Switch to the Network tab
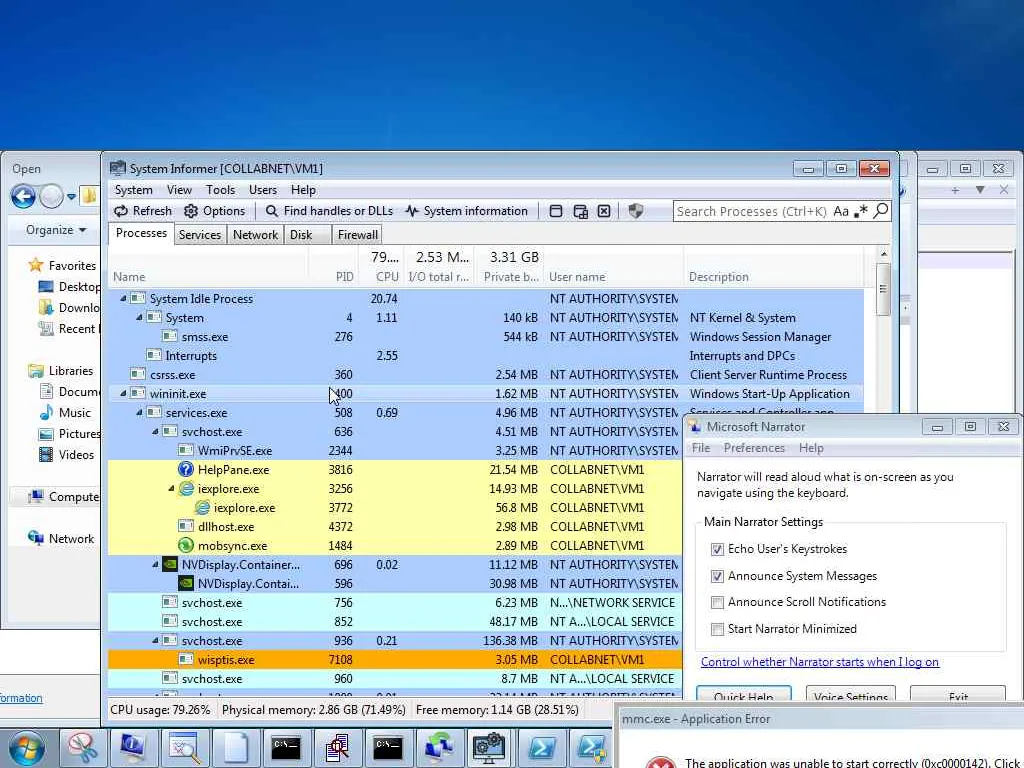Viewport: 1024px width, 768px height. point(255,235)
